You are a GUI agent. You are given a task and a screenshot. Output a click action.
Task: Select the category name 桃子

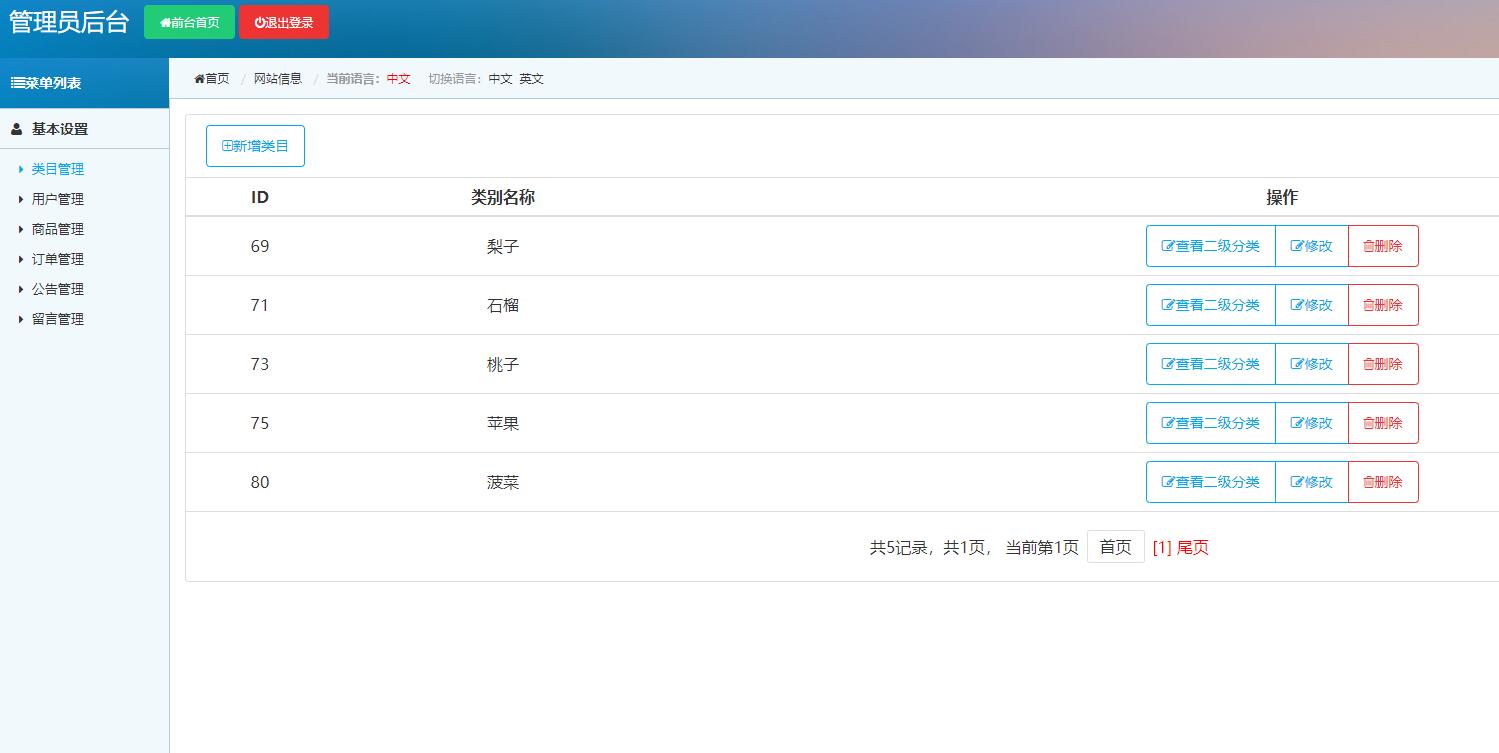pos(503,364)
